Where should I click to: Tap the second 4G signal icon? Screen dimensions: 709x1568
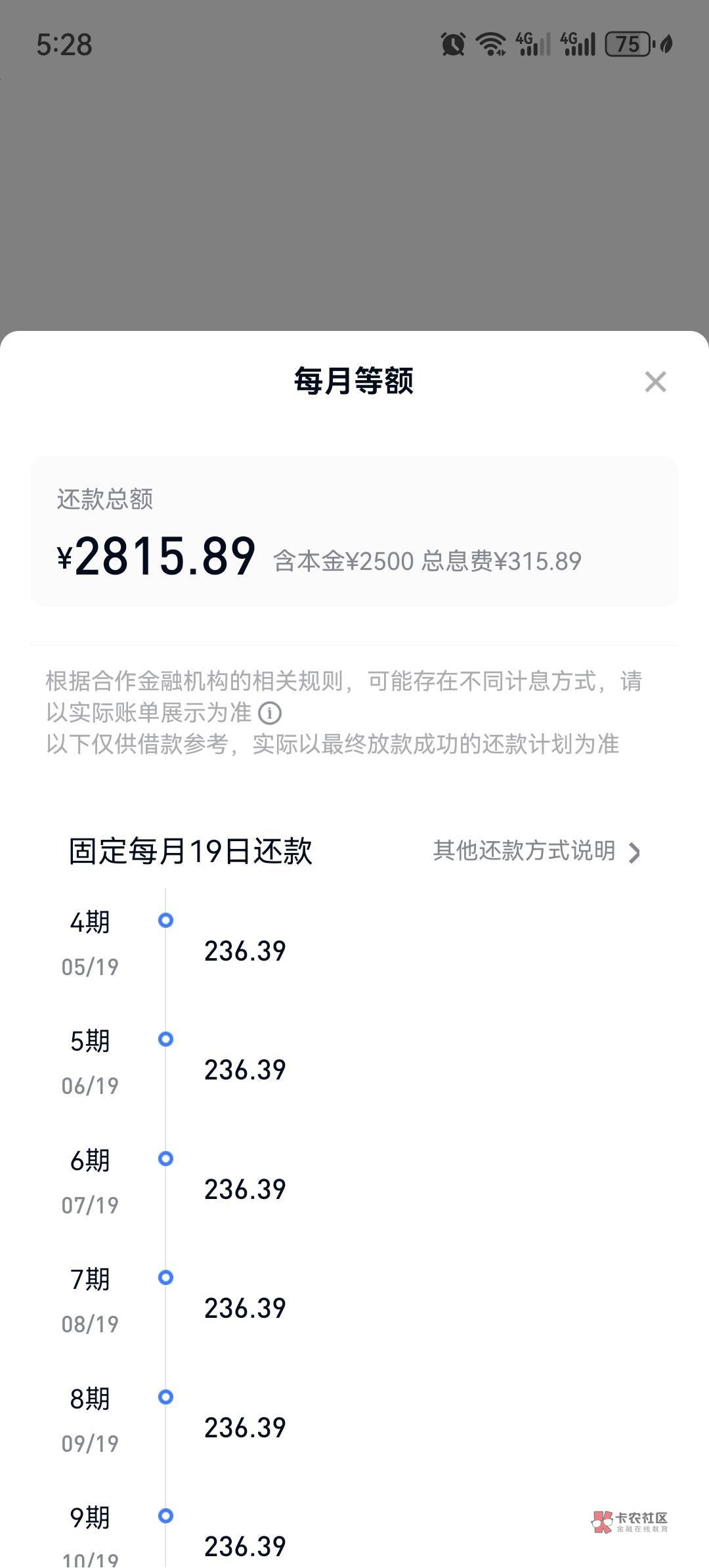pyautogui.click(x=578, y=45)
